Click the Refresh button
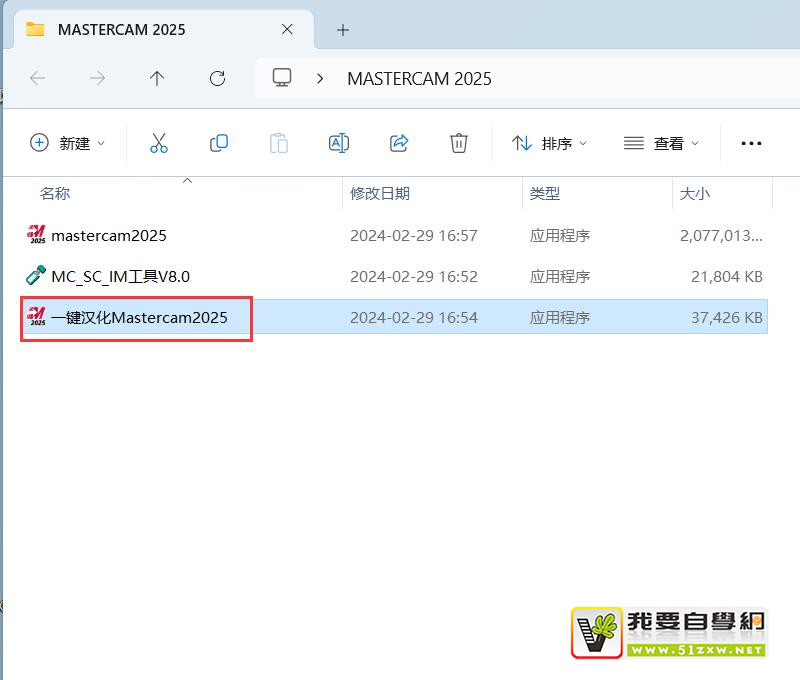The height and width of the screenshot is (680, 800). (x=217, y=78)
